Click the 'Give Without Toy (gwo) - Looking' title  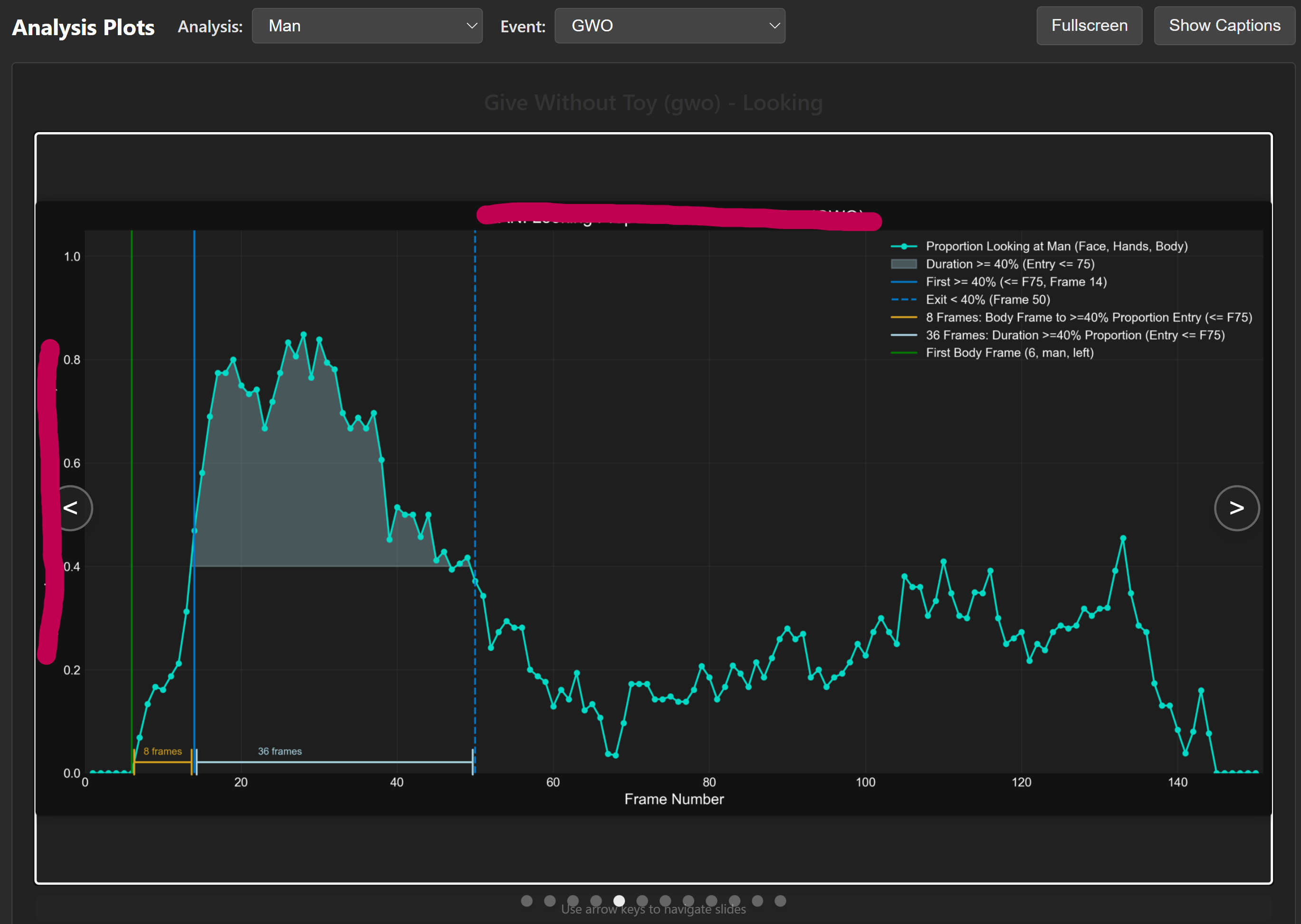(653, 103)
